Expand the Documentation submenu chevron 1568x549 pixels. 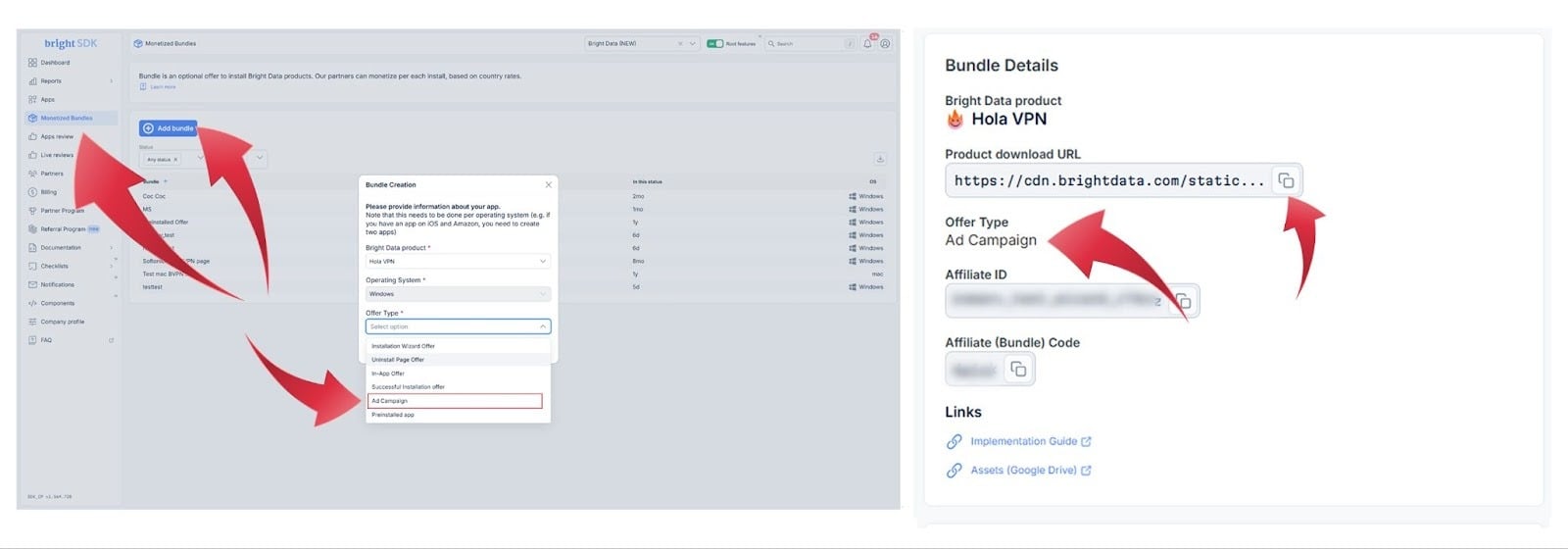[111, 248]
